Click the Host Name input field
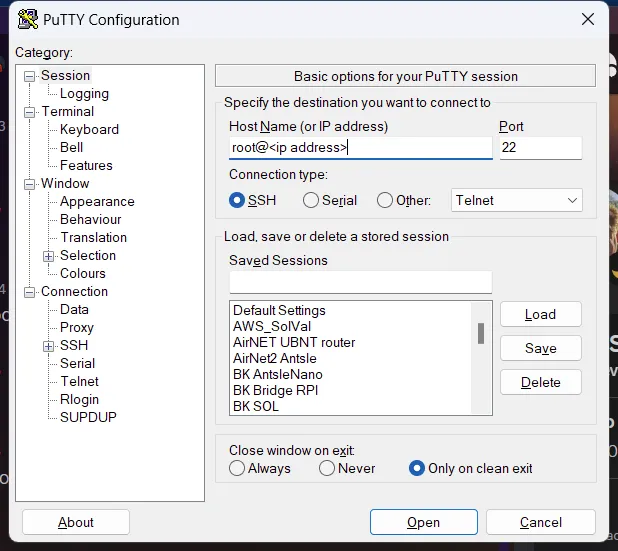618x551 pixels. pos(361,148)
